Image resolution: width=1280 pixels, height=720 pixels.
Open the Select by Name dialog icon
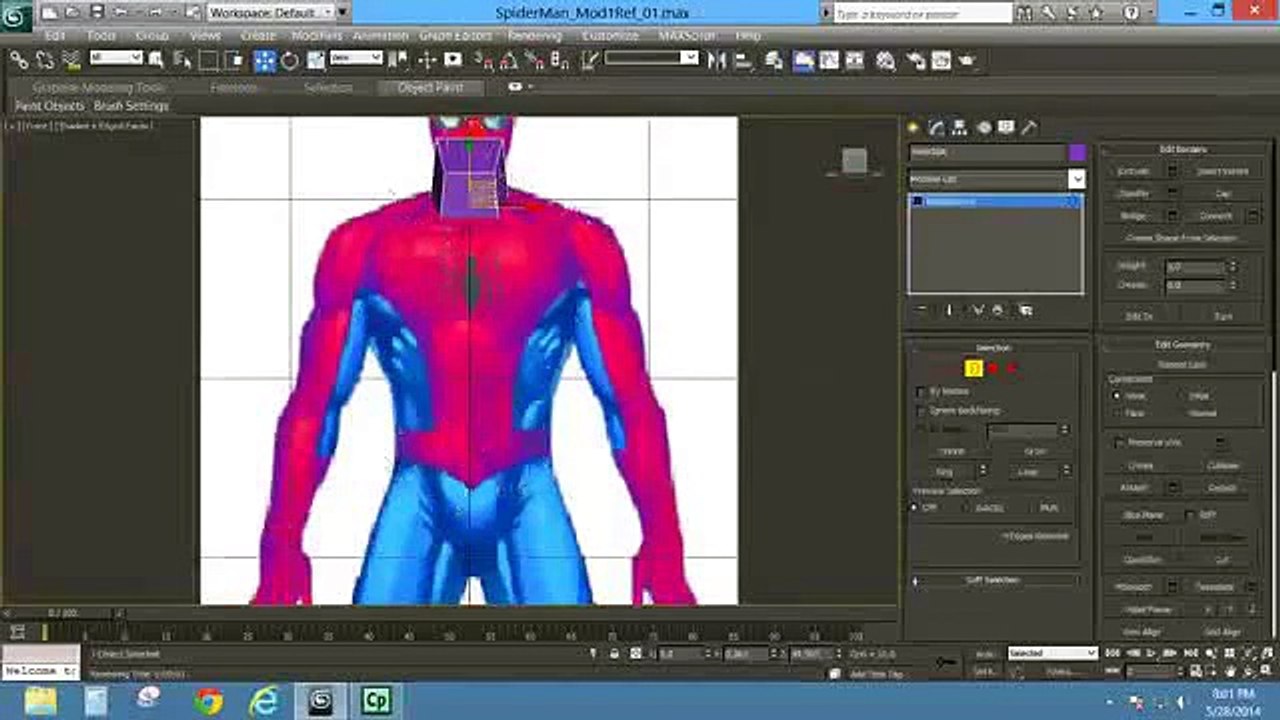(x=183, y=60)
